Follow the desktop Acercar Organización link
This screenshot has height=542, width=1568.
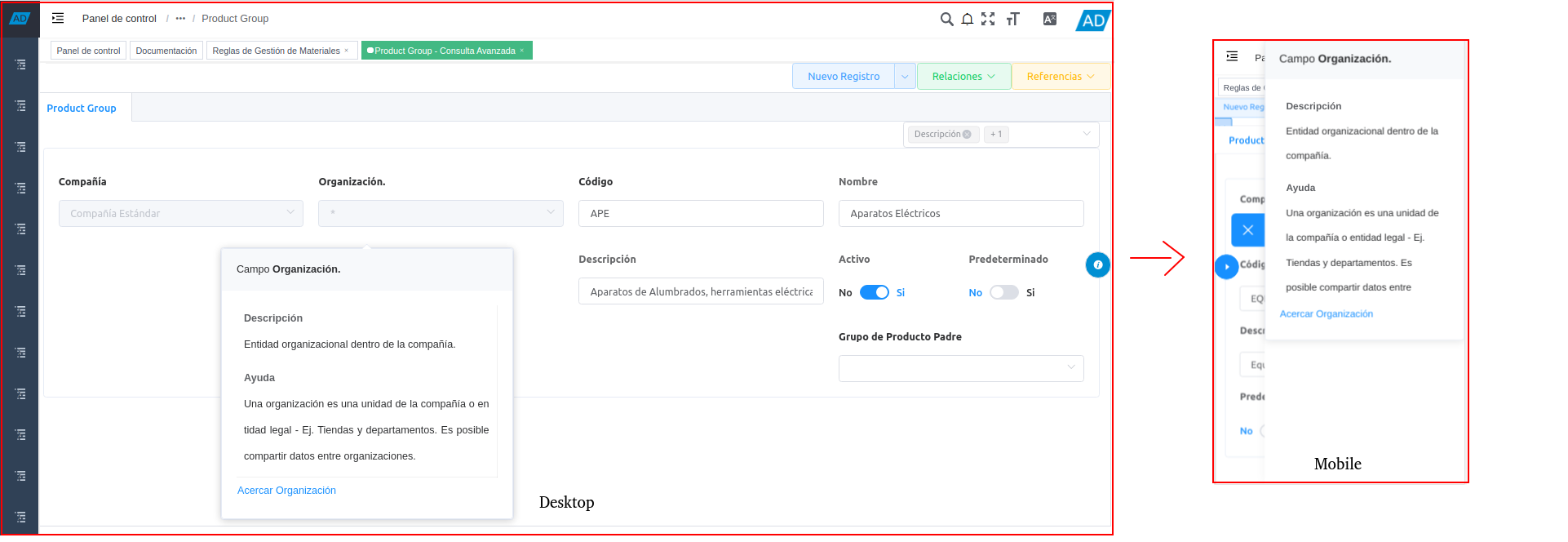(x=286, y=491)
